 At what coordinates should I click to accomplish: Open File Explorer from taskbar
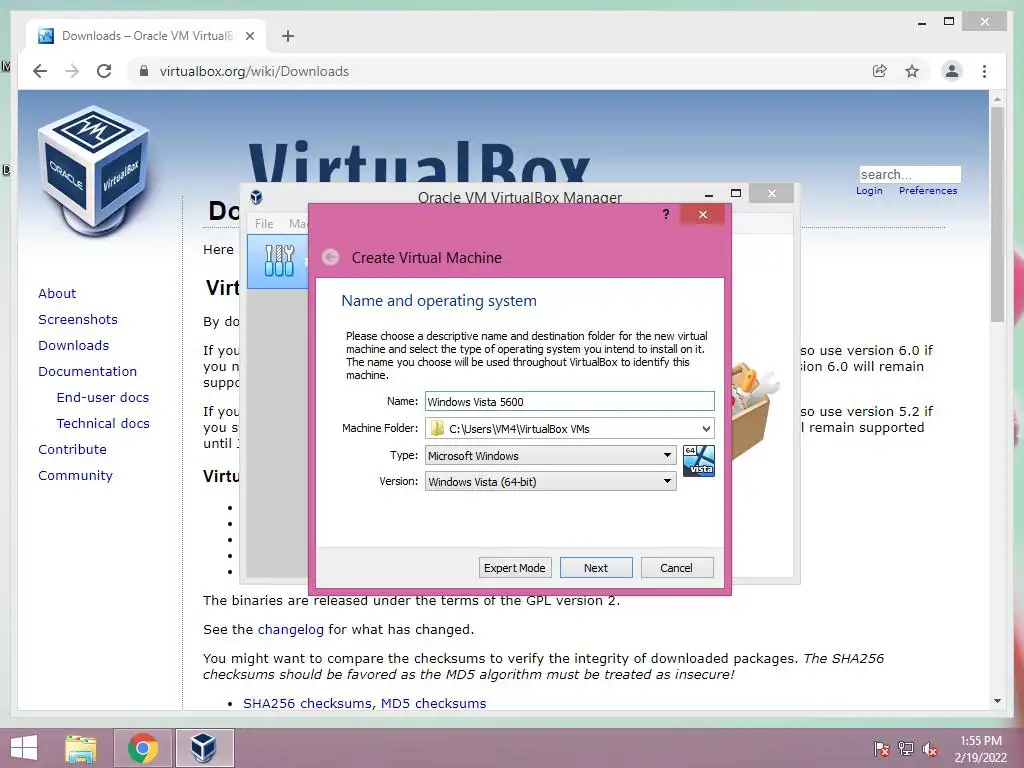[80, 748]
